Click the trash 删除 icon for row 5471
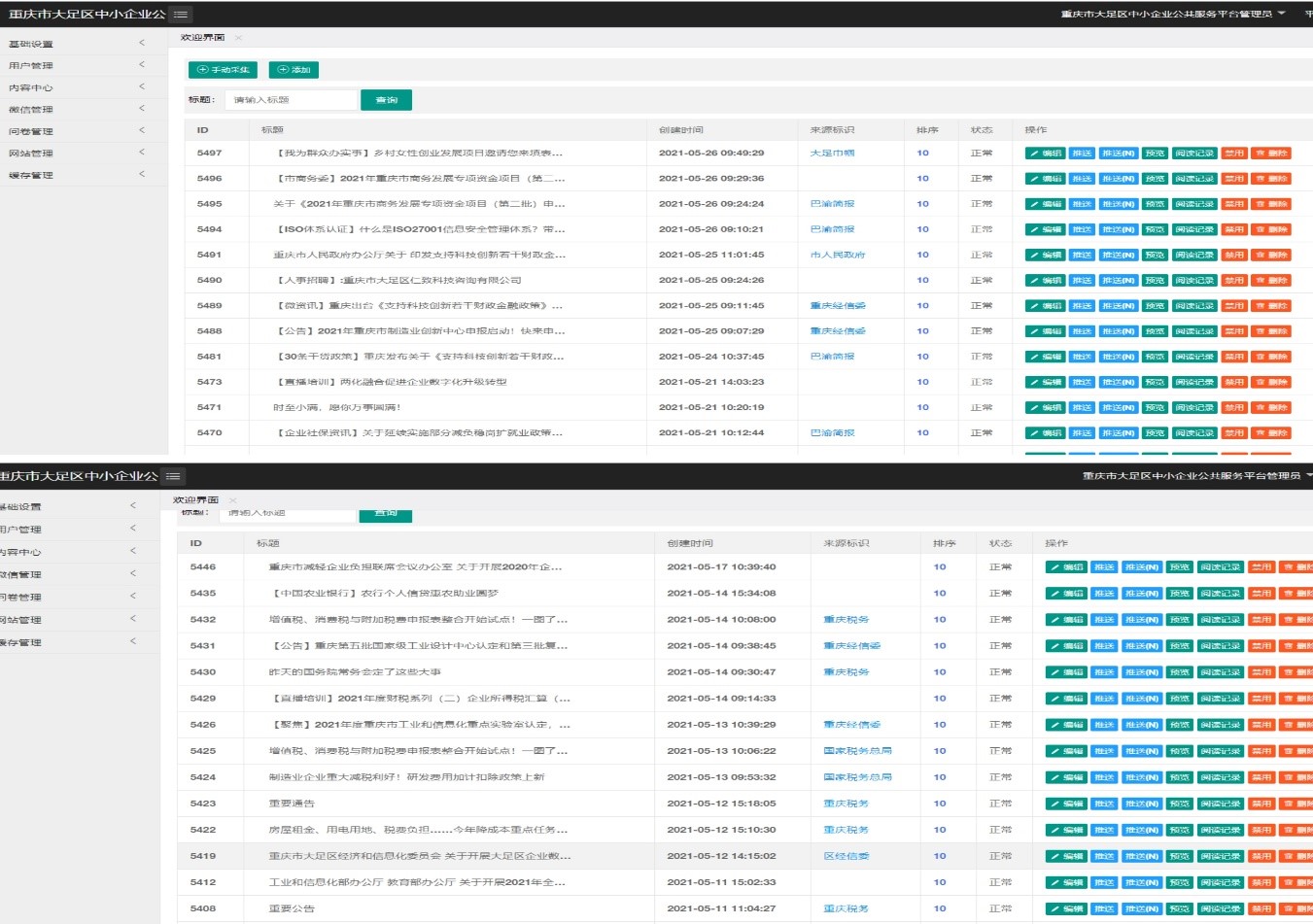The image size is (1313, 924). coord(1261,408)
